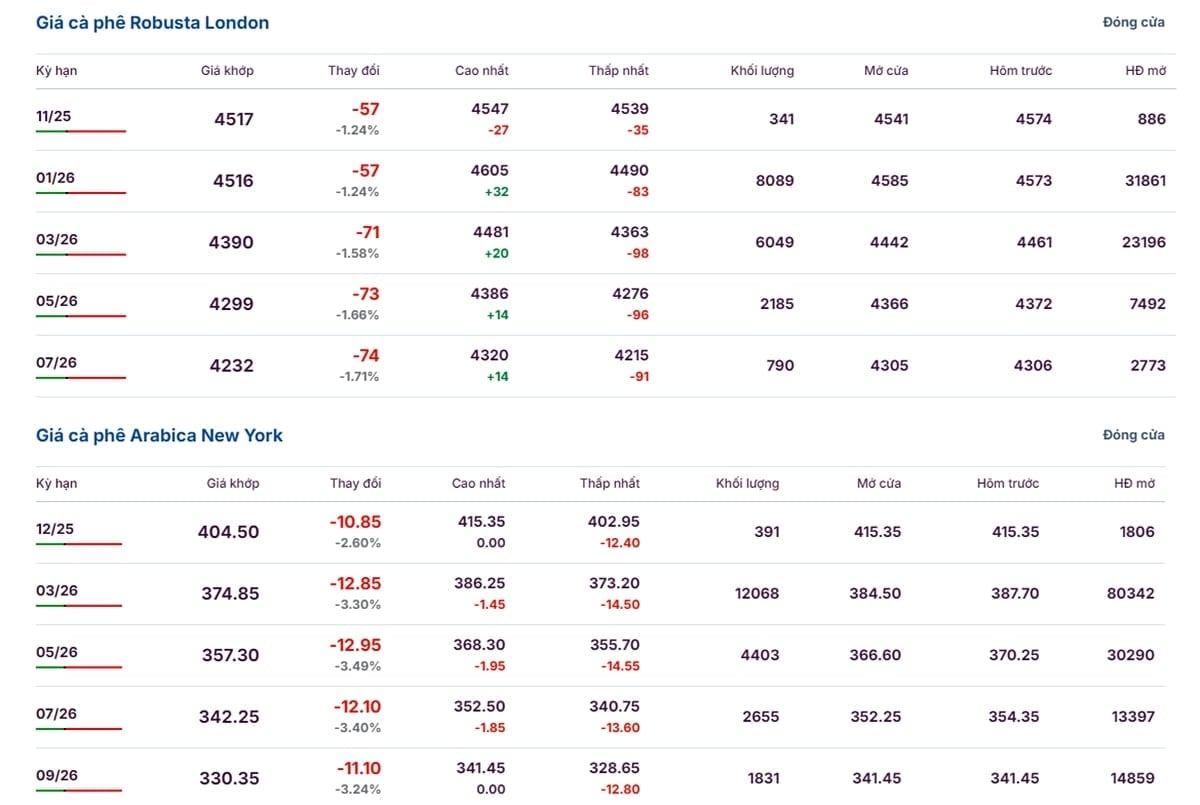
Task: Click the Robusta 01/26 matched price 4516
Action: click(x=234, y=181)
